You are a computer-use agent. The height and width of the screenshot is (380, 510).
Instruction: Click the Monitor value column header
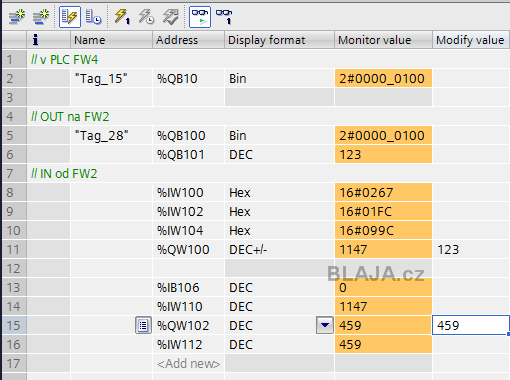383,40
